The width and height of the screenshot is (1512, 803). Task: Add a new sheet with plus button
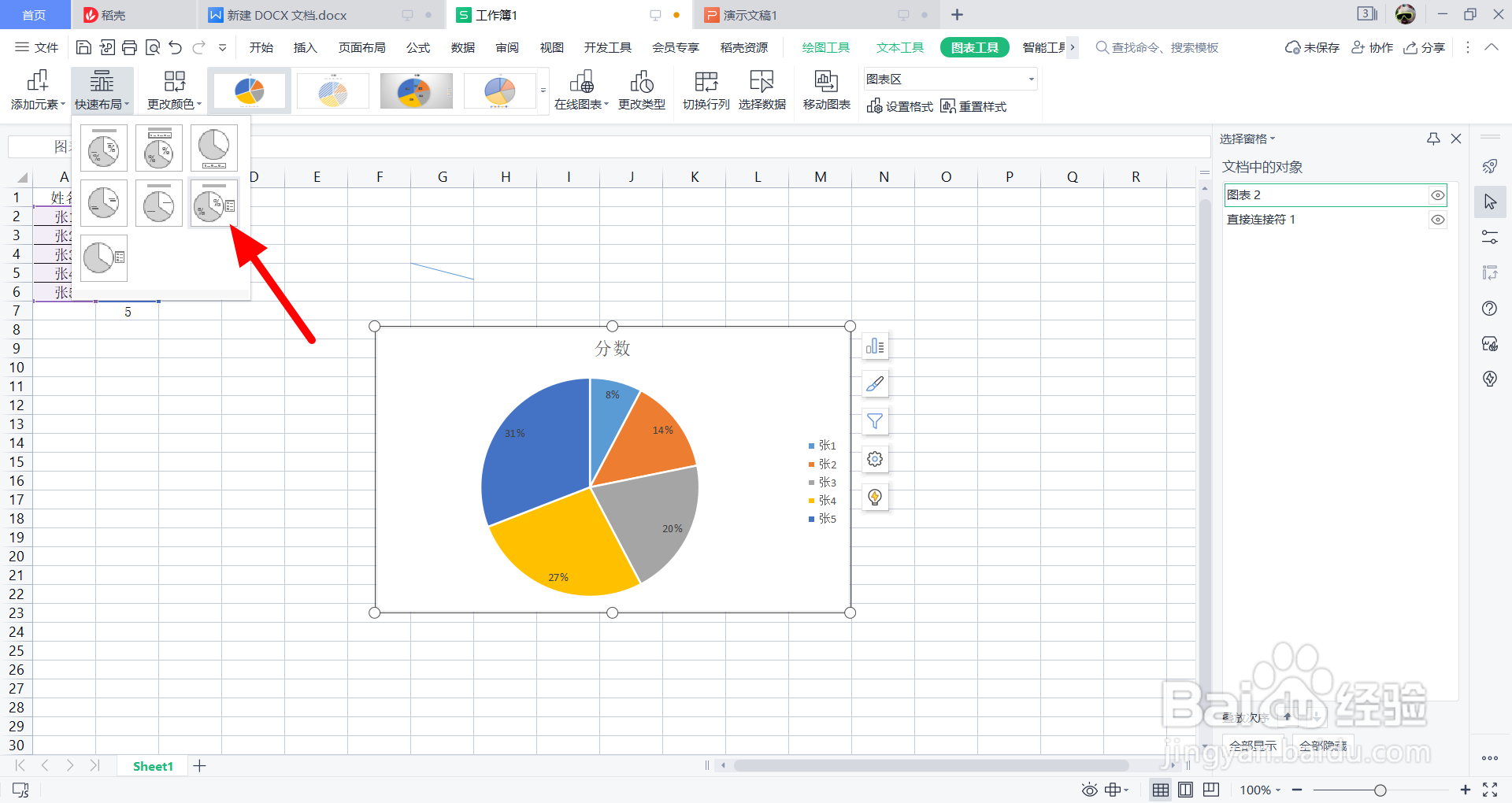pos(200,766)
